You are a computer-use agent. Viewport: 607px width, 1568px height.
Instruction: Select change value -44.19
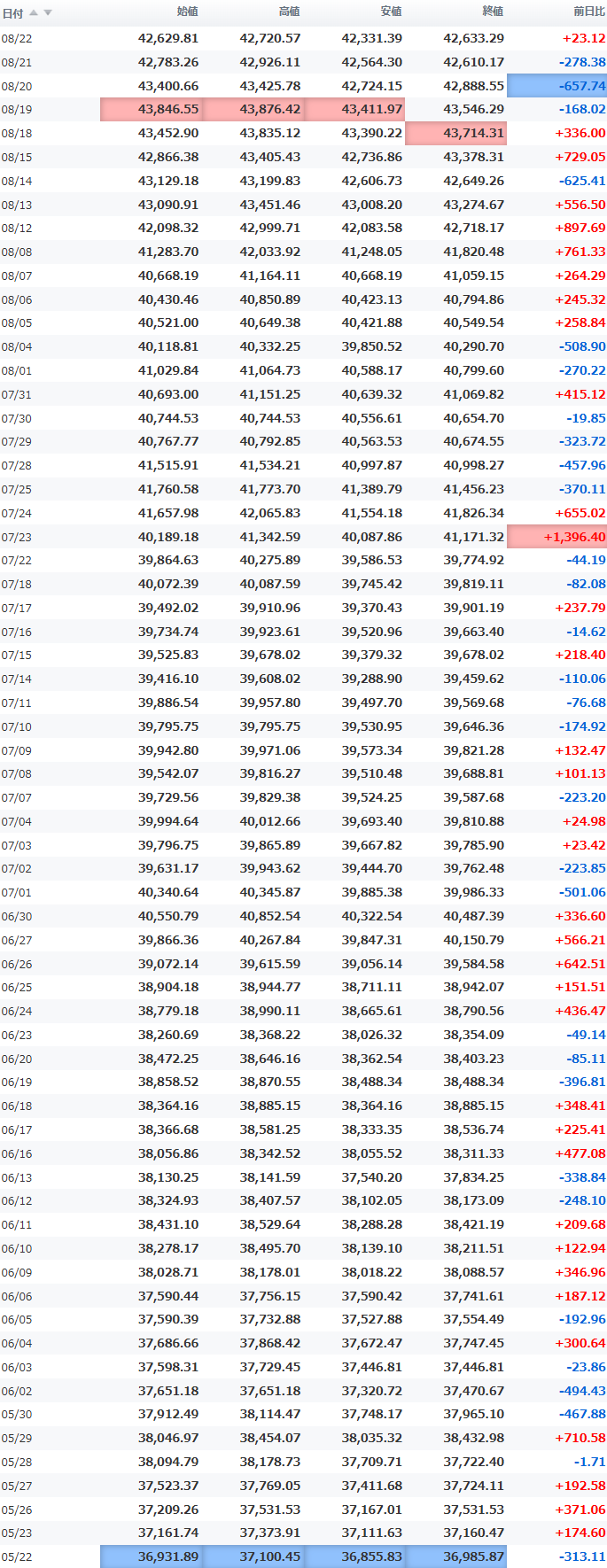pyautogui.click(x=586, y=560)
